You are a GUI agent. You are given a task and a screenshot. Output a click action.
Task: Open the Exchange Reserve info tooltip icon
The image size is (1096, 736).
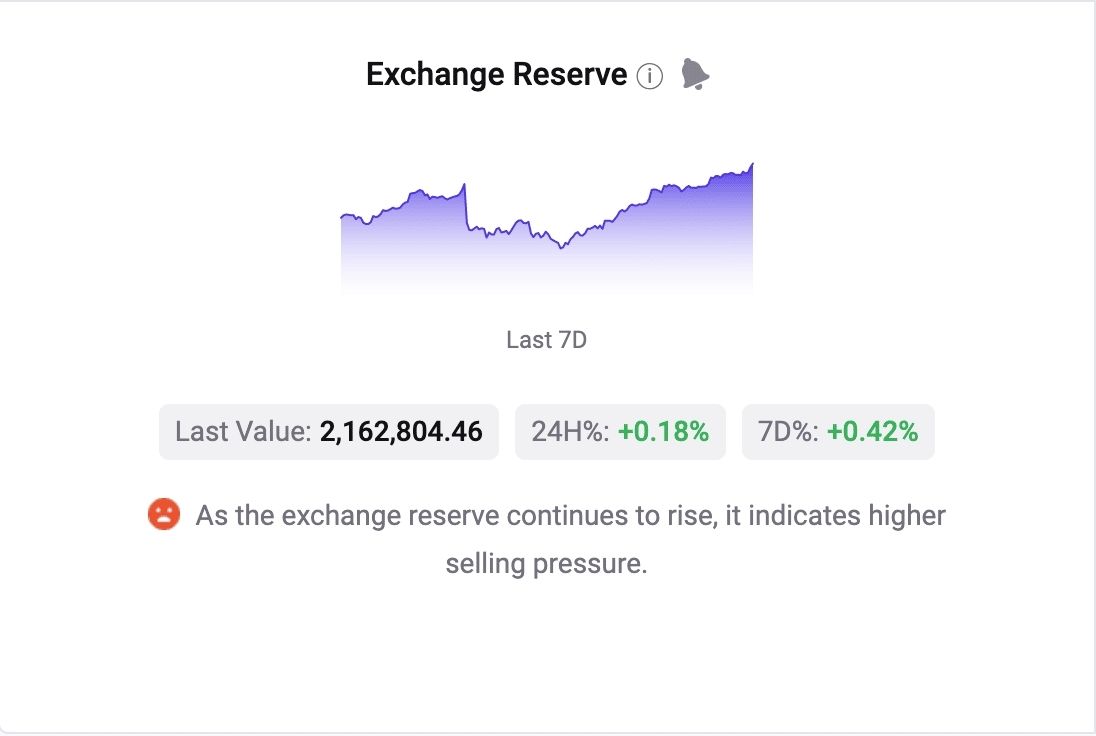[649, 75]
